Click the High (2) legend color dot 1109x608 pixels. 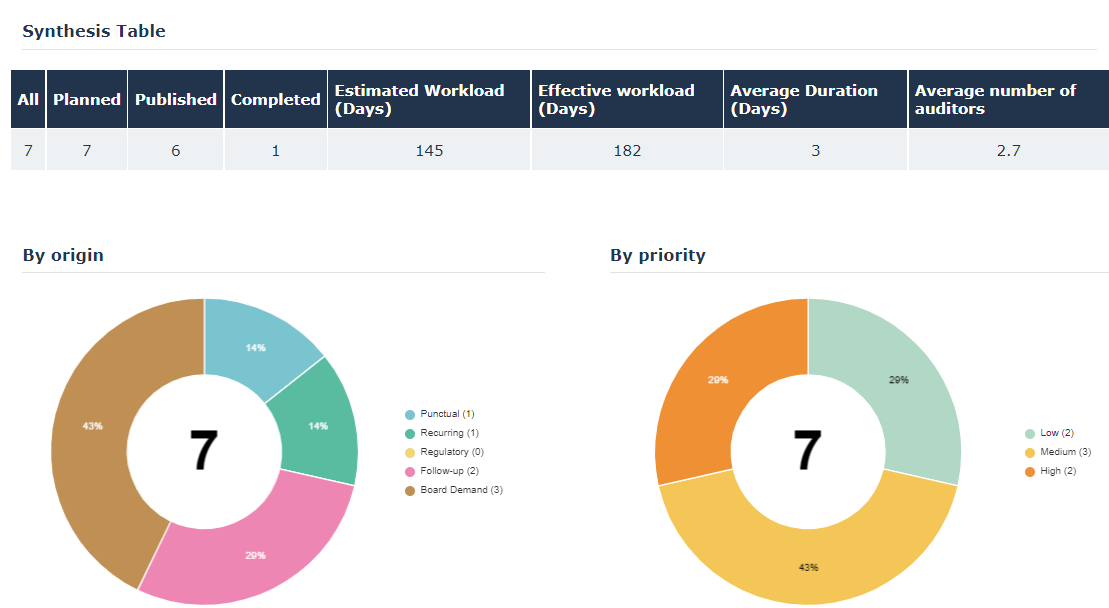[x=1030, y=471]
